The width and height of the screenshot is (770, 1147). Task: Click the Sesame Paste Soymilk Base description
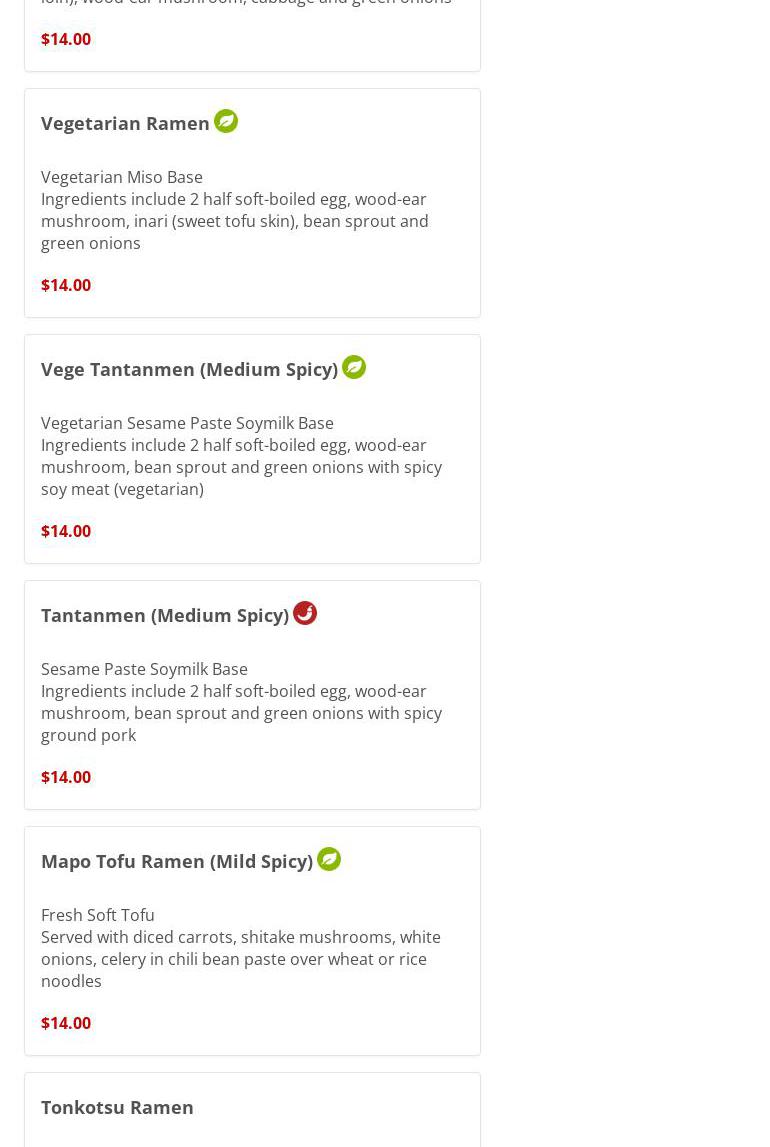(x=144, y=669)
